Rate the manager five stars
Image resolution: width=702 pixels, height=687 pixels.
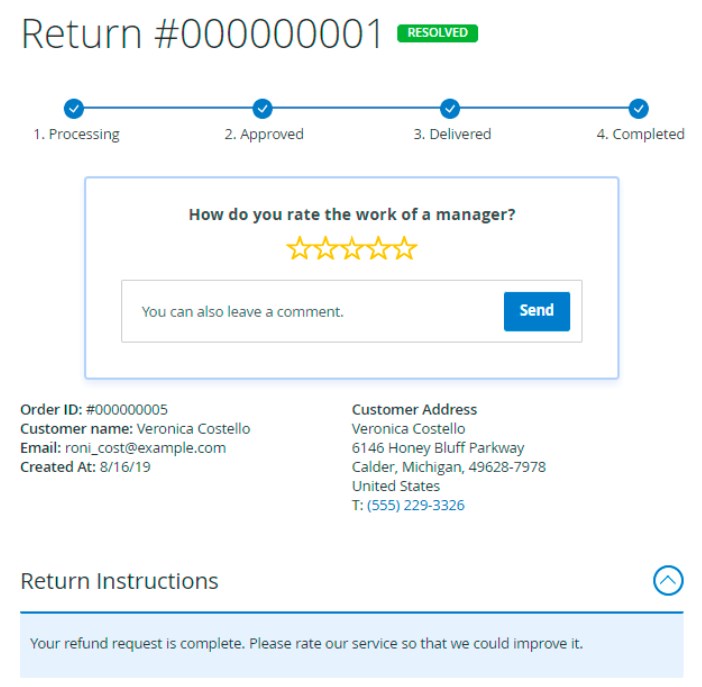[x=405, y=248]
